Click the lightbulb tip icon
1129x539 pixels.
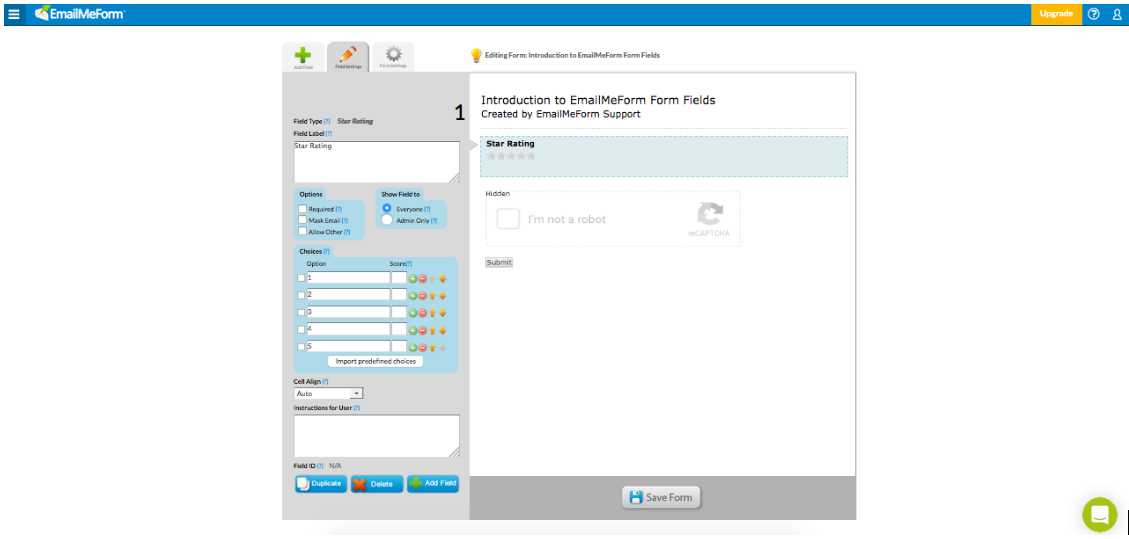(x=475, y=55)
